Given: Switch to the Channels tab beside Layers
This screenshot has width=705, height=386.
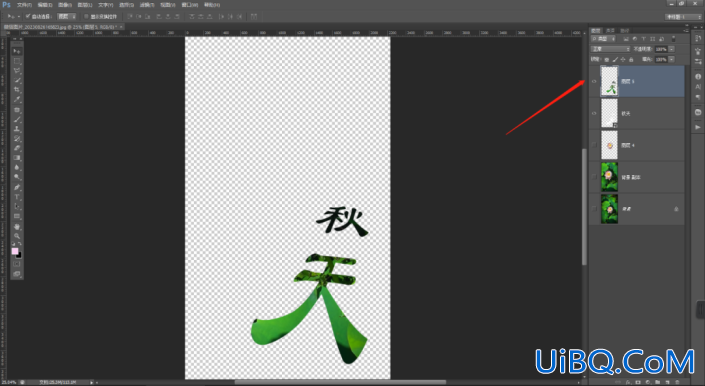Looking at the screenshot, I should (x=610, y=31).
